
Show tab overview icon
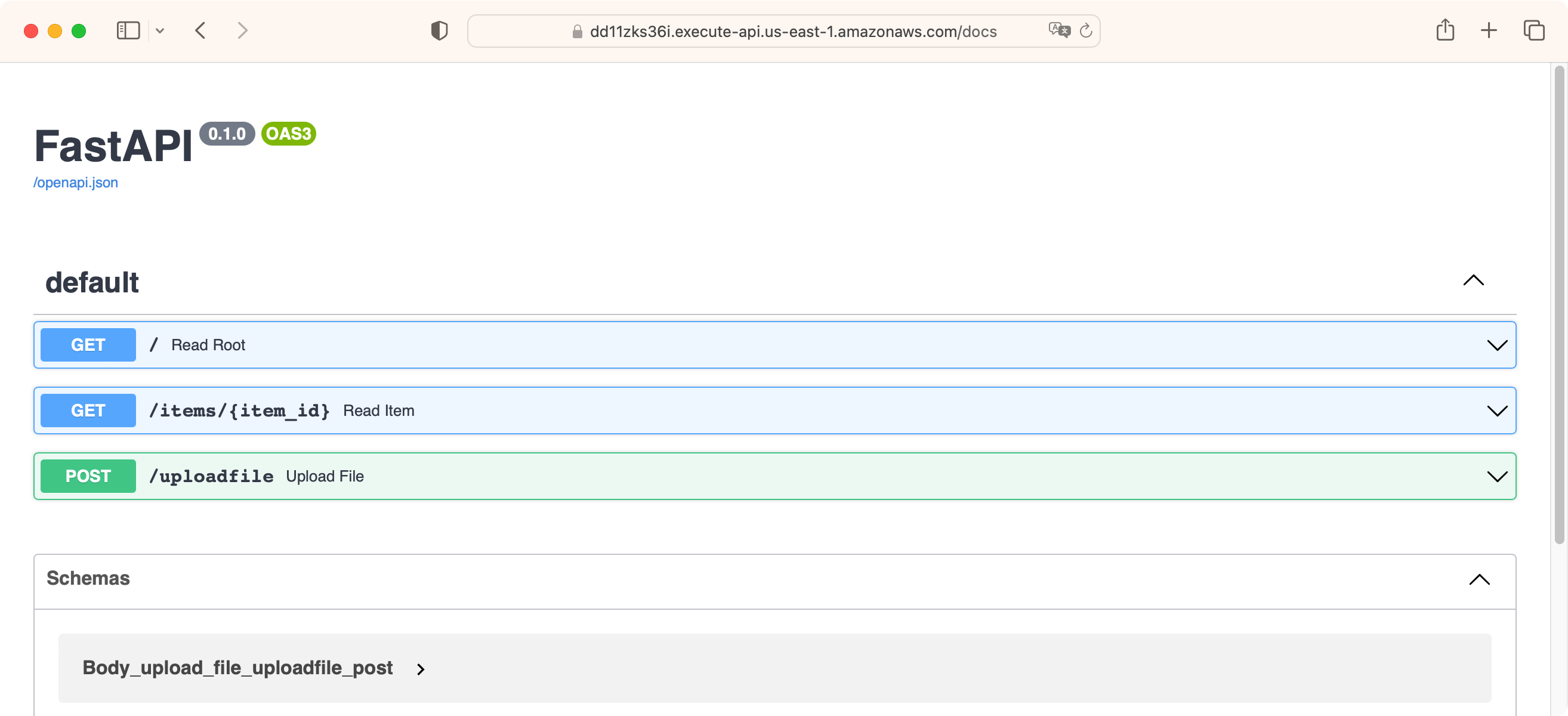[x=1533, y=30]
